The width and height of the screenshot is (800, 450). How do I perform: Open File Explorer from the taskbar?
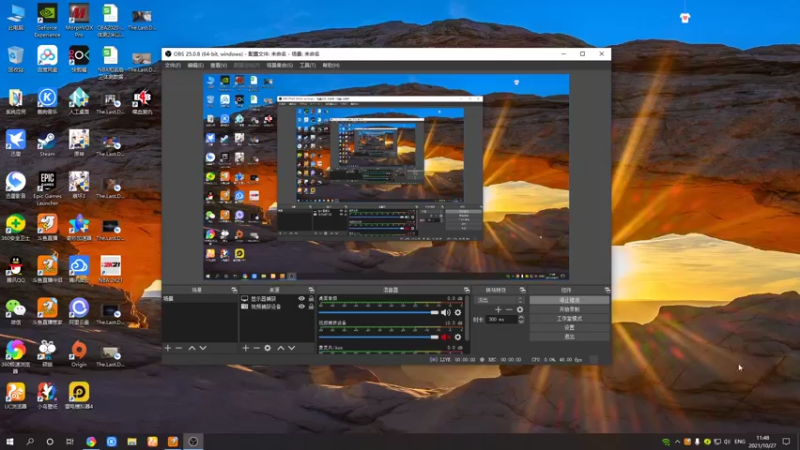[x=132, y=442]
